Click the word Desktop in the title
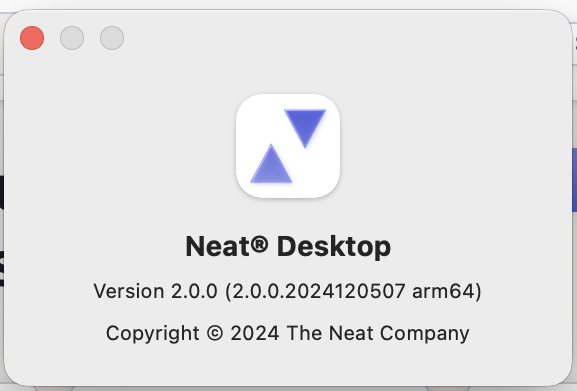577x391 pixels. click(334, 247)
